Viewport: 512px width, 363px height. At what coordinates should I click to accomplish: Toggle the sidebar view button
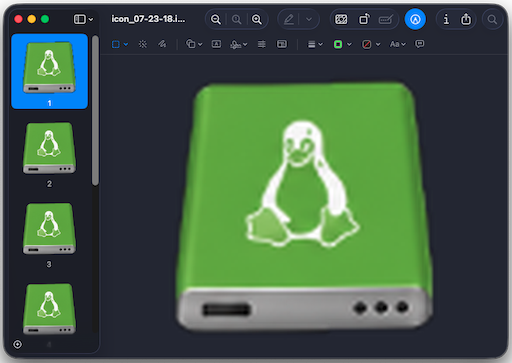[x=79, y=19]
